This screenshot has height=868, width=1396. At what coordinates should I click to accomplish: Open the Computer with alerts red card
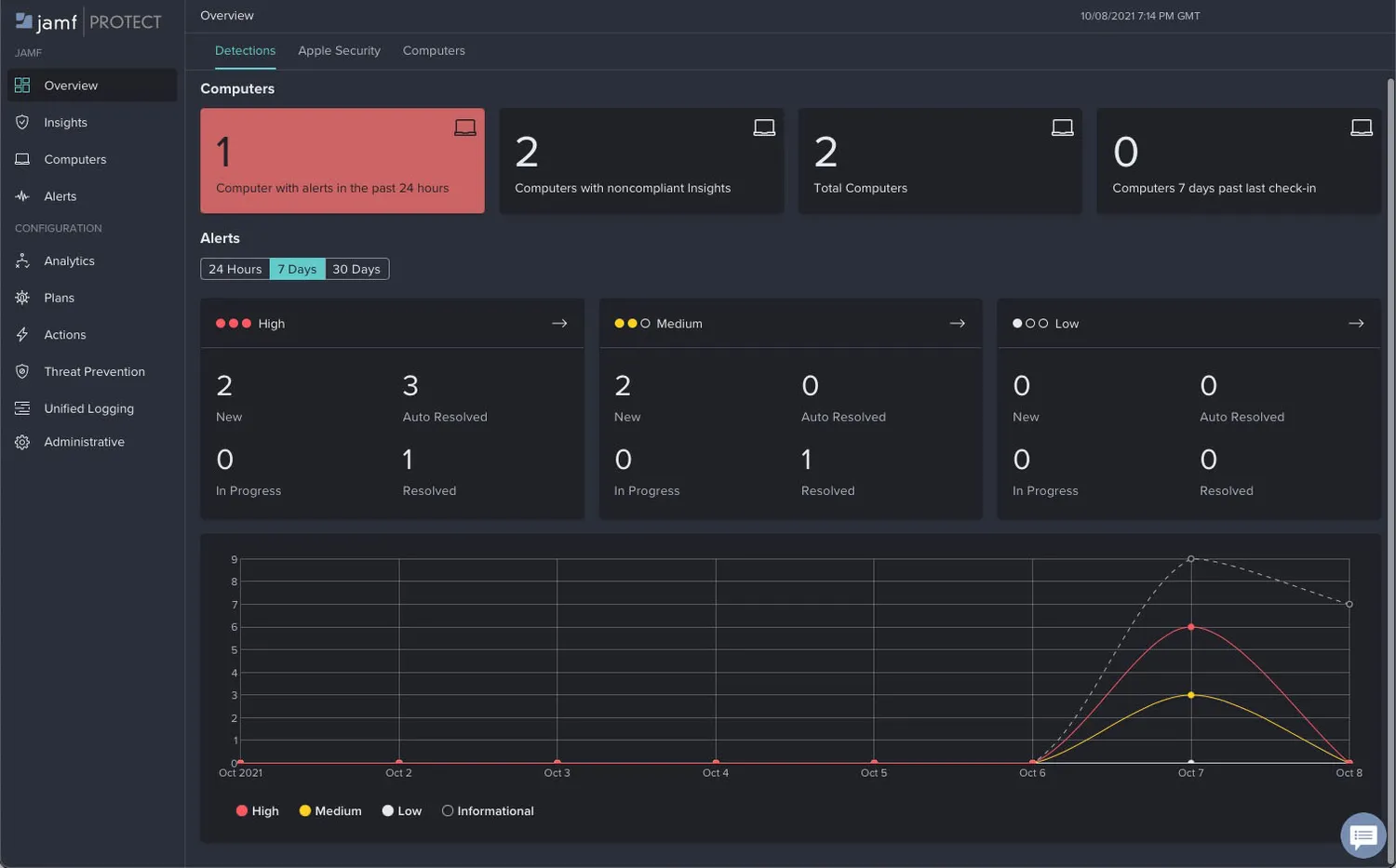(x=342, y=161)
